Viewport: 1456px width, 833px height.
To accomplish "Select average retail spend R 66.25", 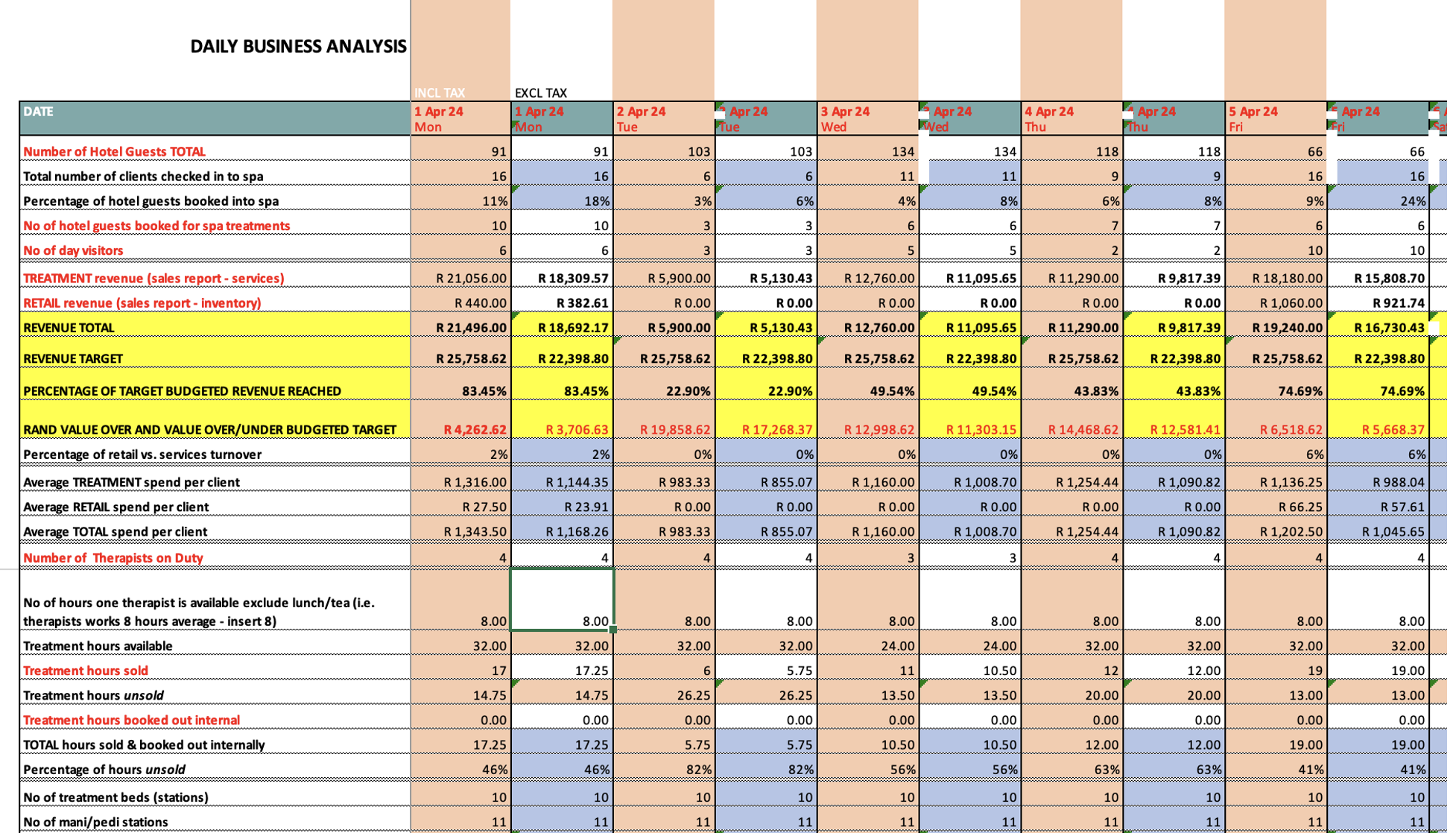I will pos(1300,507).
